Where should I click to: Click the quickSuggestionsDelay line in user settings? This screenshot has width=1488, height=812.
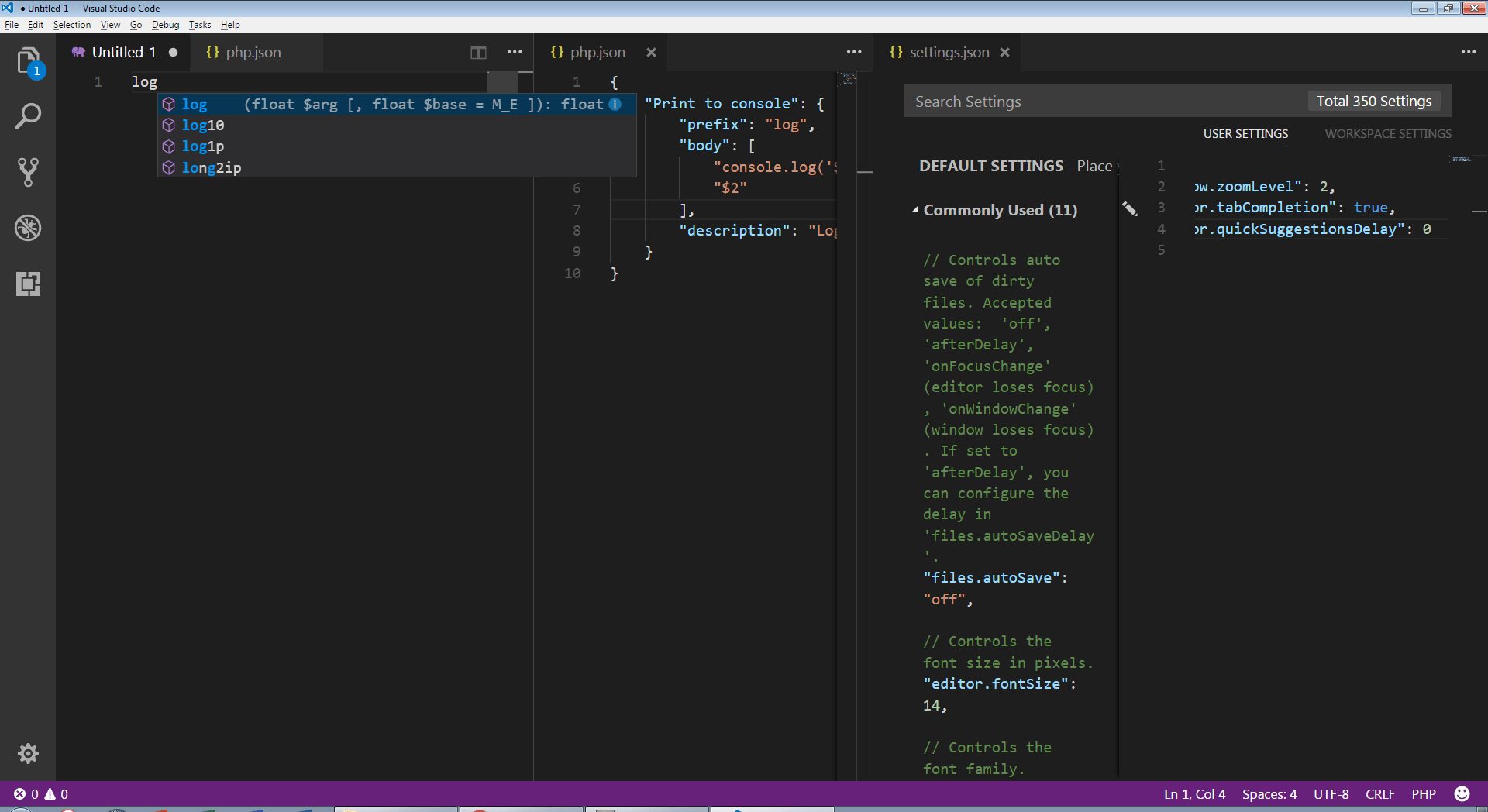(1312, 229)
